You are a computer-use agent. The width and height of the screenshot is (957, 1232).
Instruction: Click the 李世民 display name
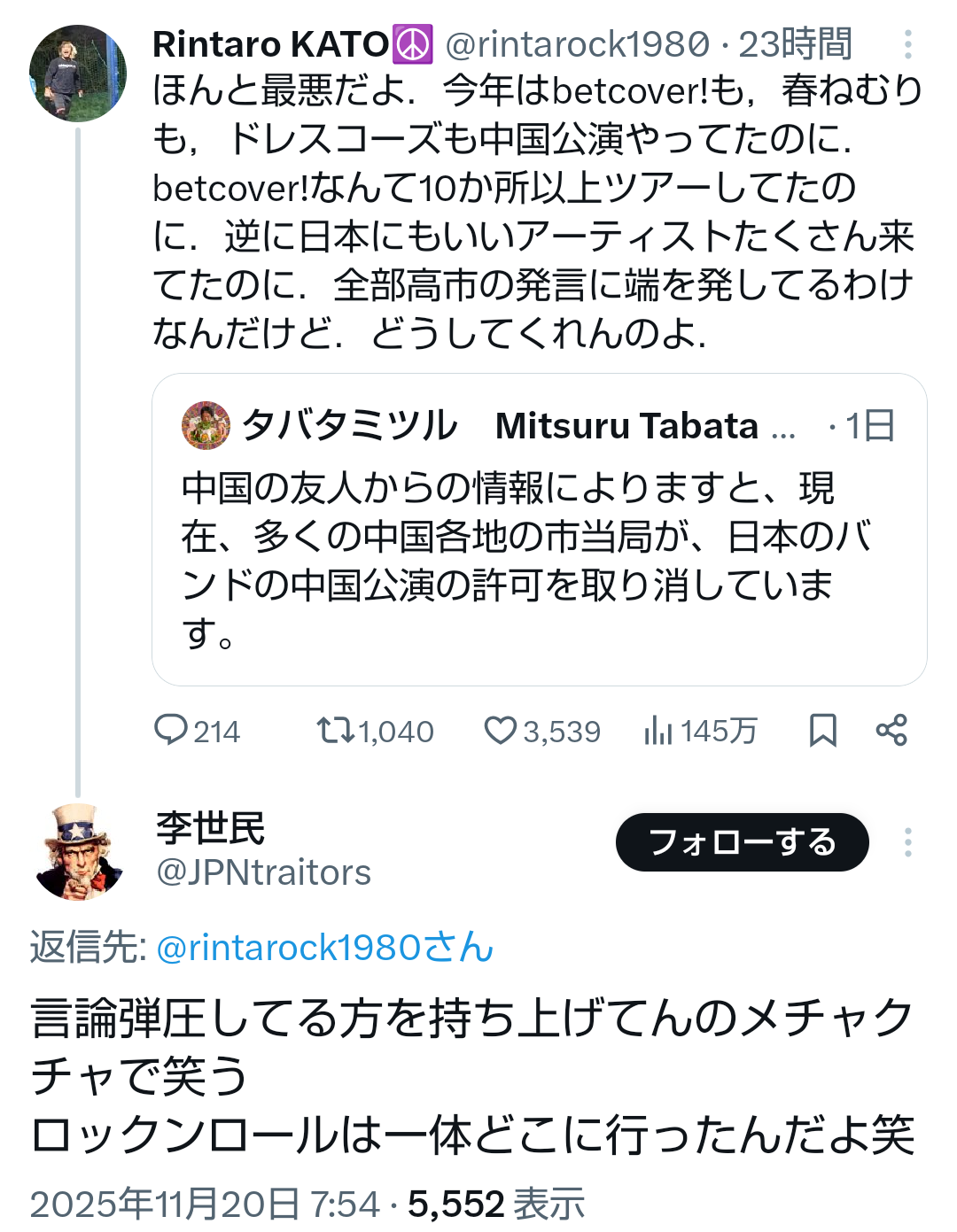(211, 828)
